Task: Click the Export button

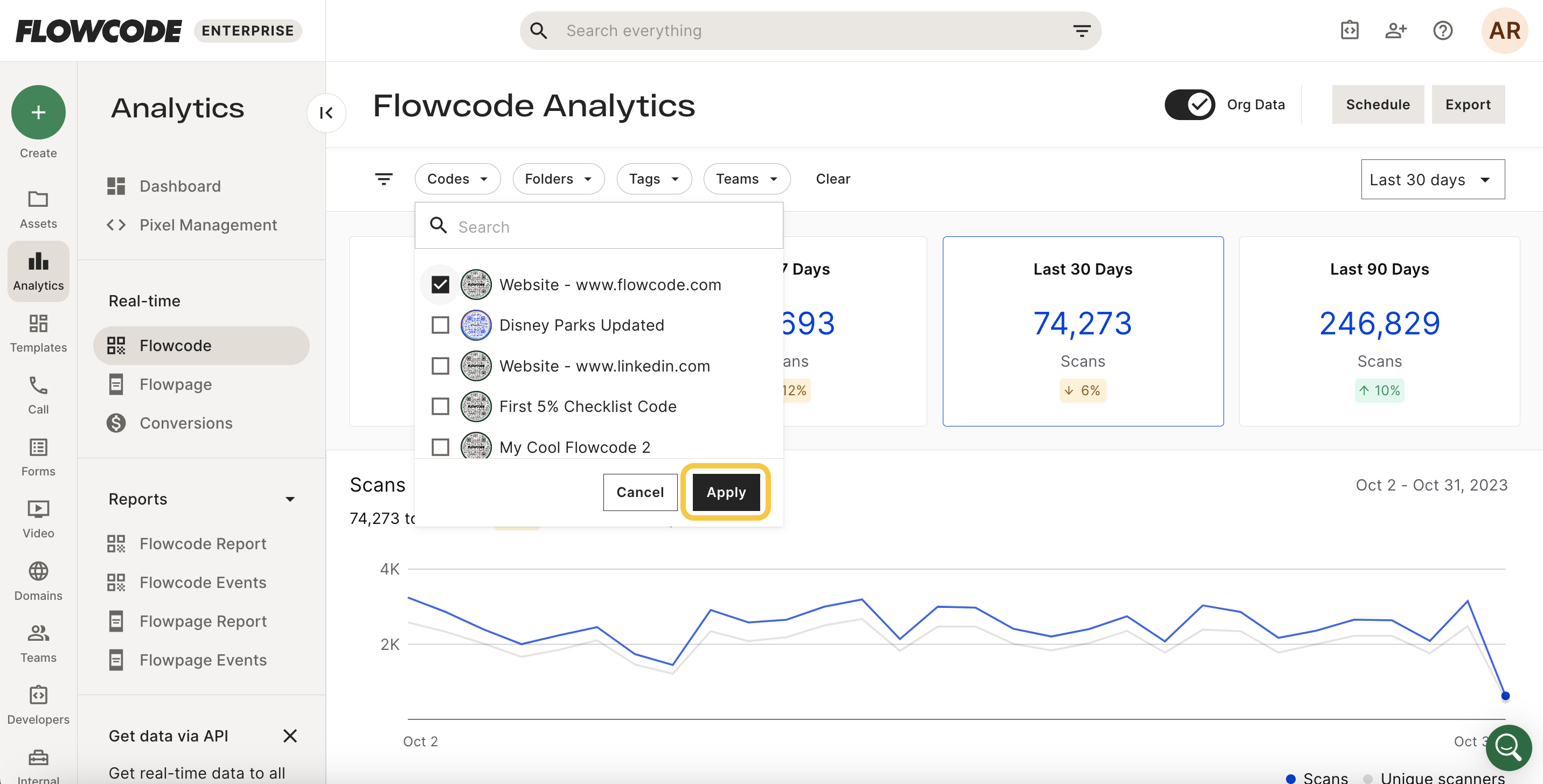Action: pyautogui.click(x=1468, y=104)
